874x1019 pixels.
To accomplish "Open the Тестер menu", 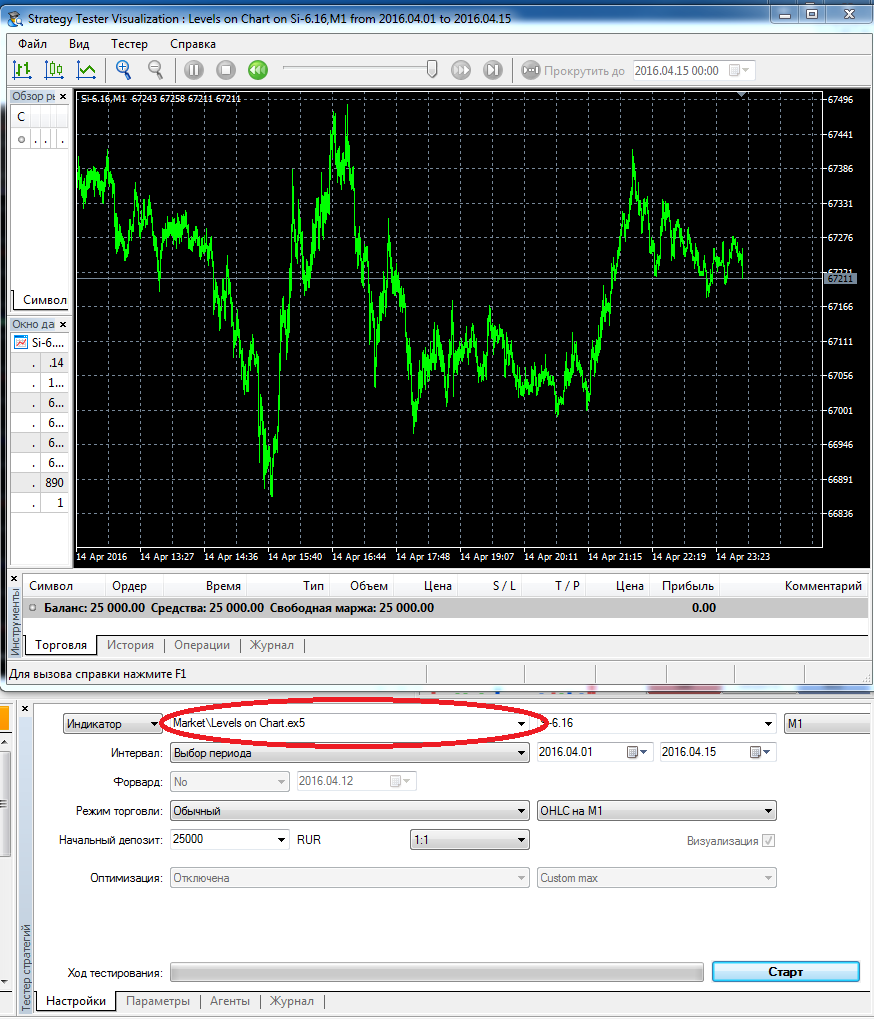I will (x=129, y=44).
